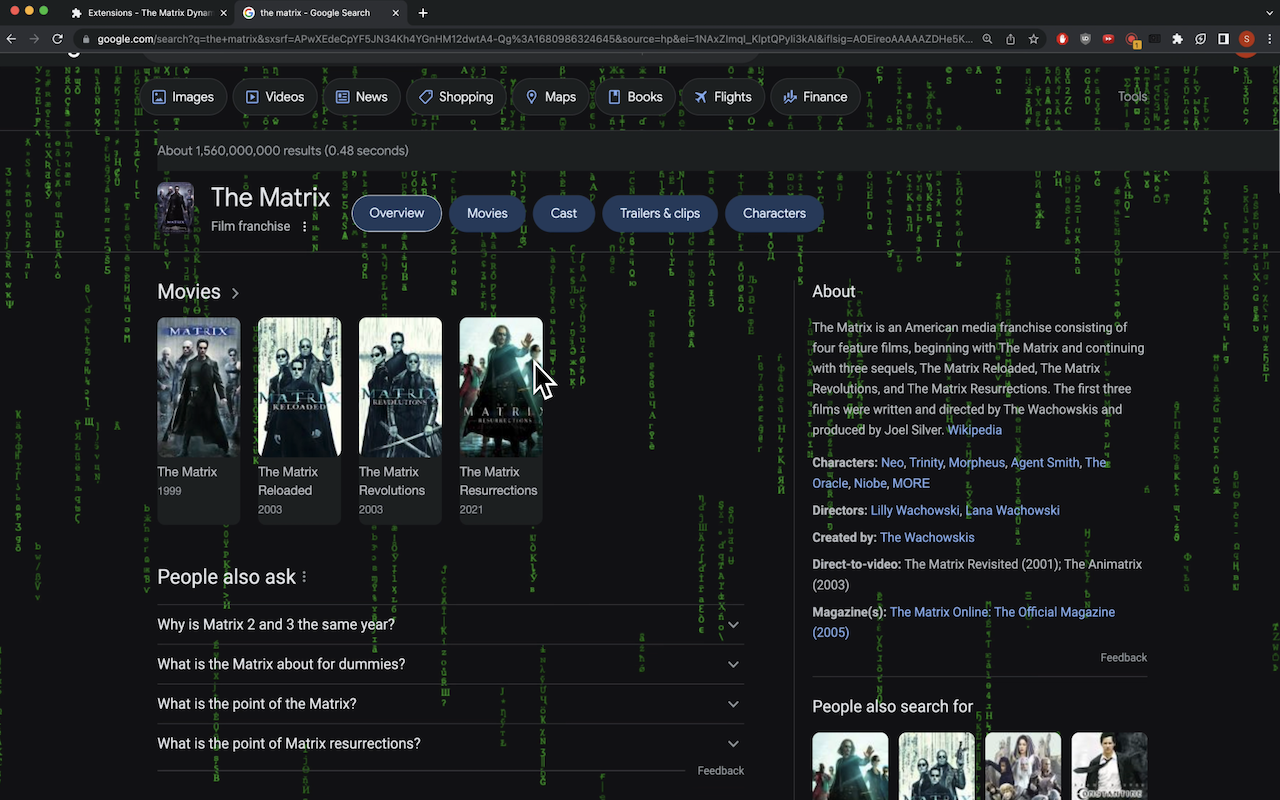Open the Neo character link
1280x800 pixels.
892,463
